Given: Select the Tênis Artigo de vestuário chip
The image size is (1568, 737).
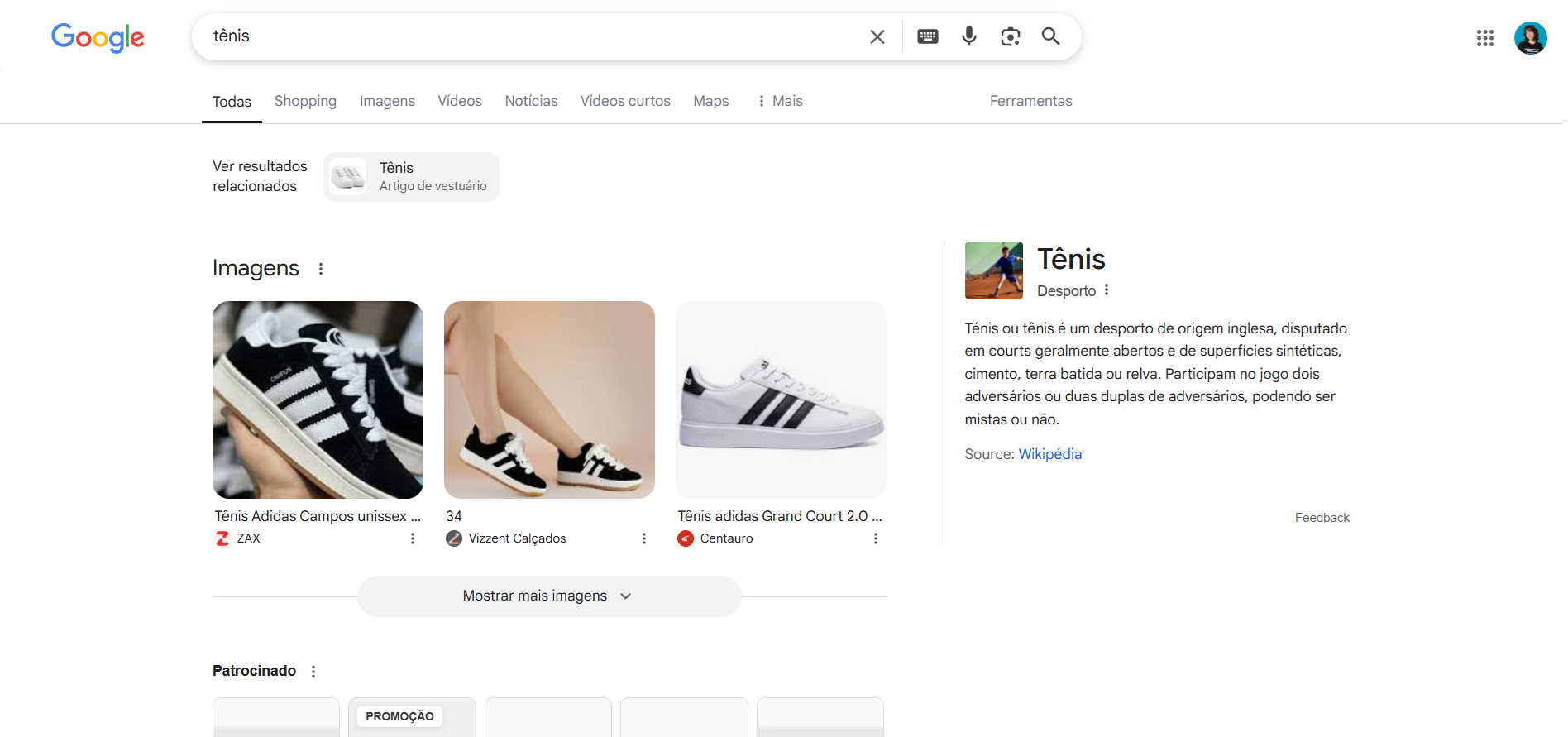Looking at the screenshot, I should tap(411, 177).
